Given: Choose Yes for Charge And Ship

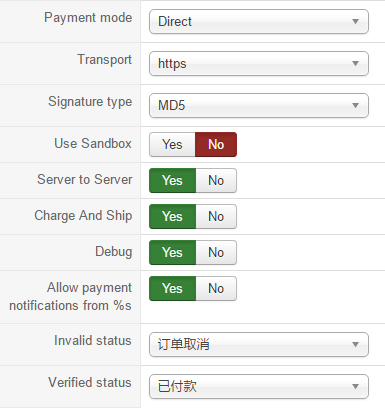Looking at the screenshot, I should pyautogui.click(x=172, y=217).
